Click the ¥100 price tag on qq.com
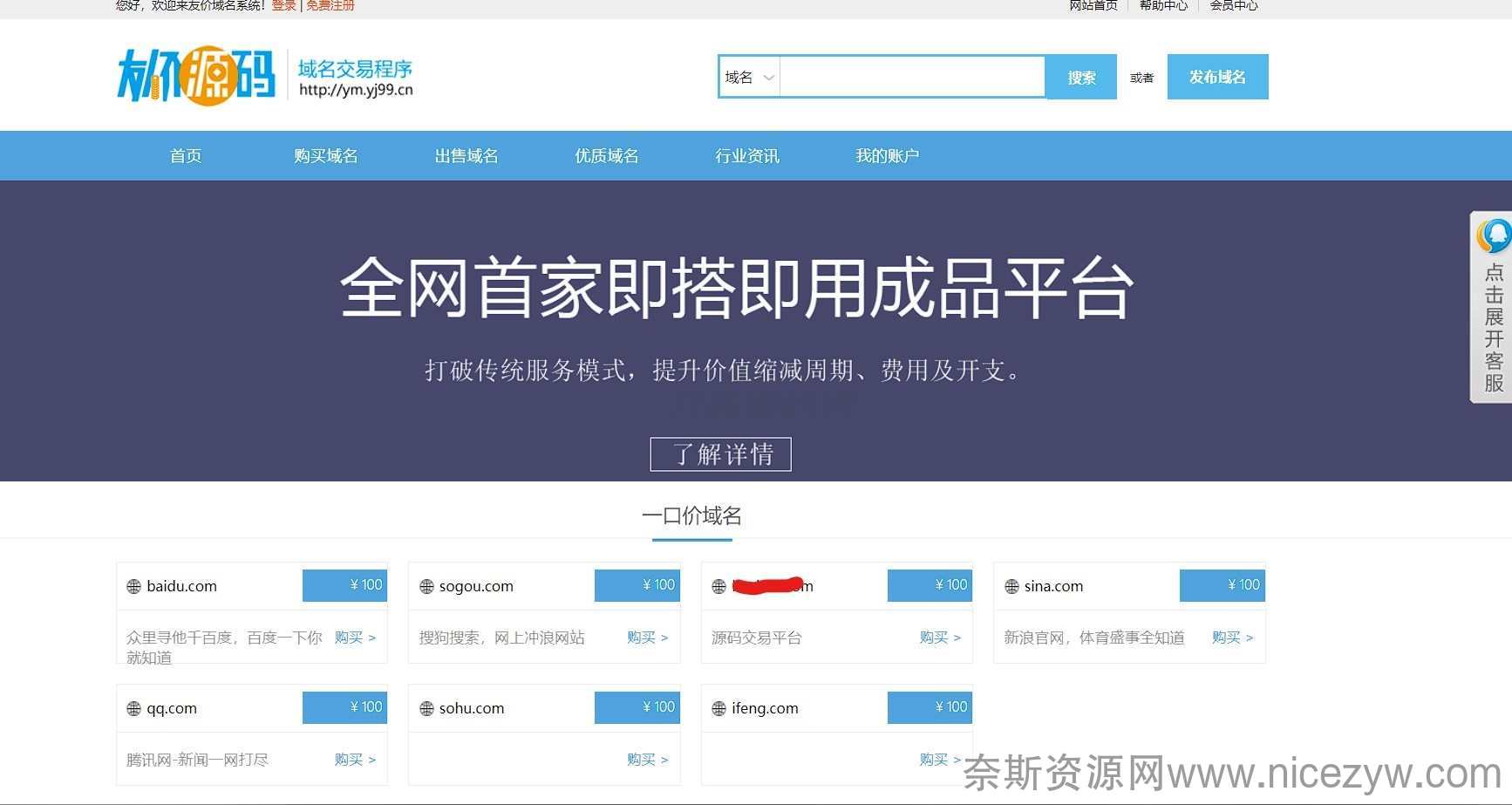This screenshot has width=1512, height=805. tap(344, 707)
